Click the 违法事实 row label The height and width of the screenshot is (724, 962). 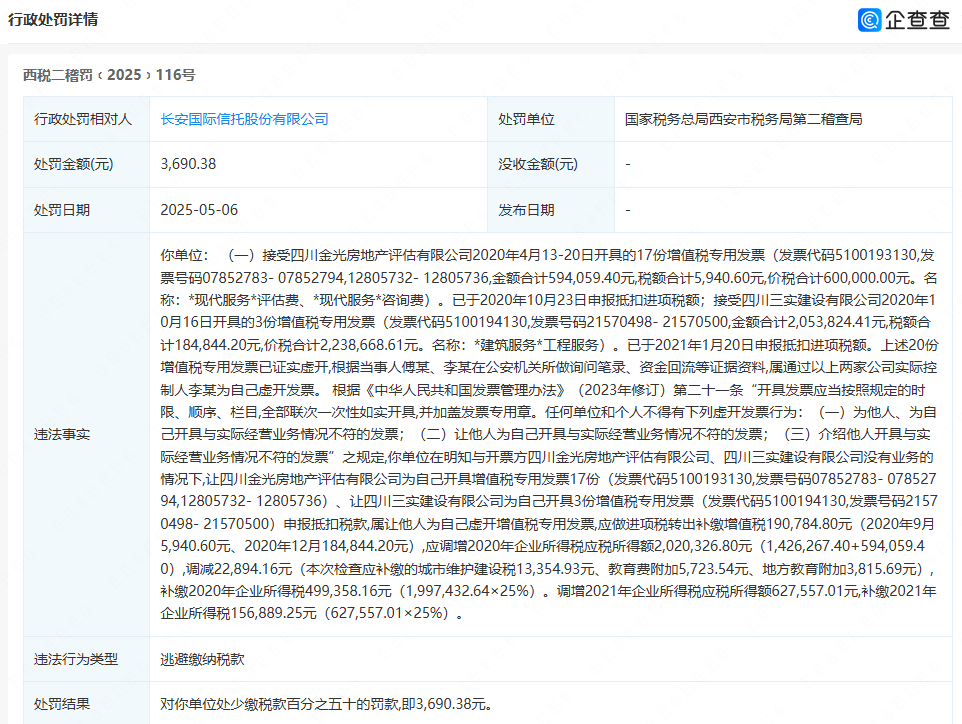click(62, 434)
